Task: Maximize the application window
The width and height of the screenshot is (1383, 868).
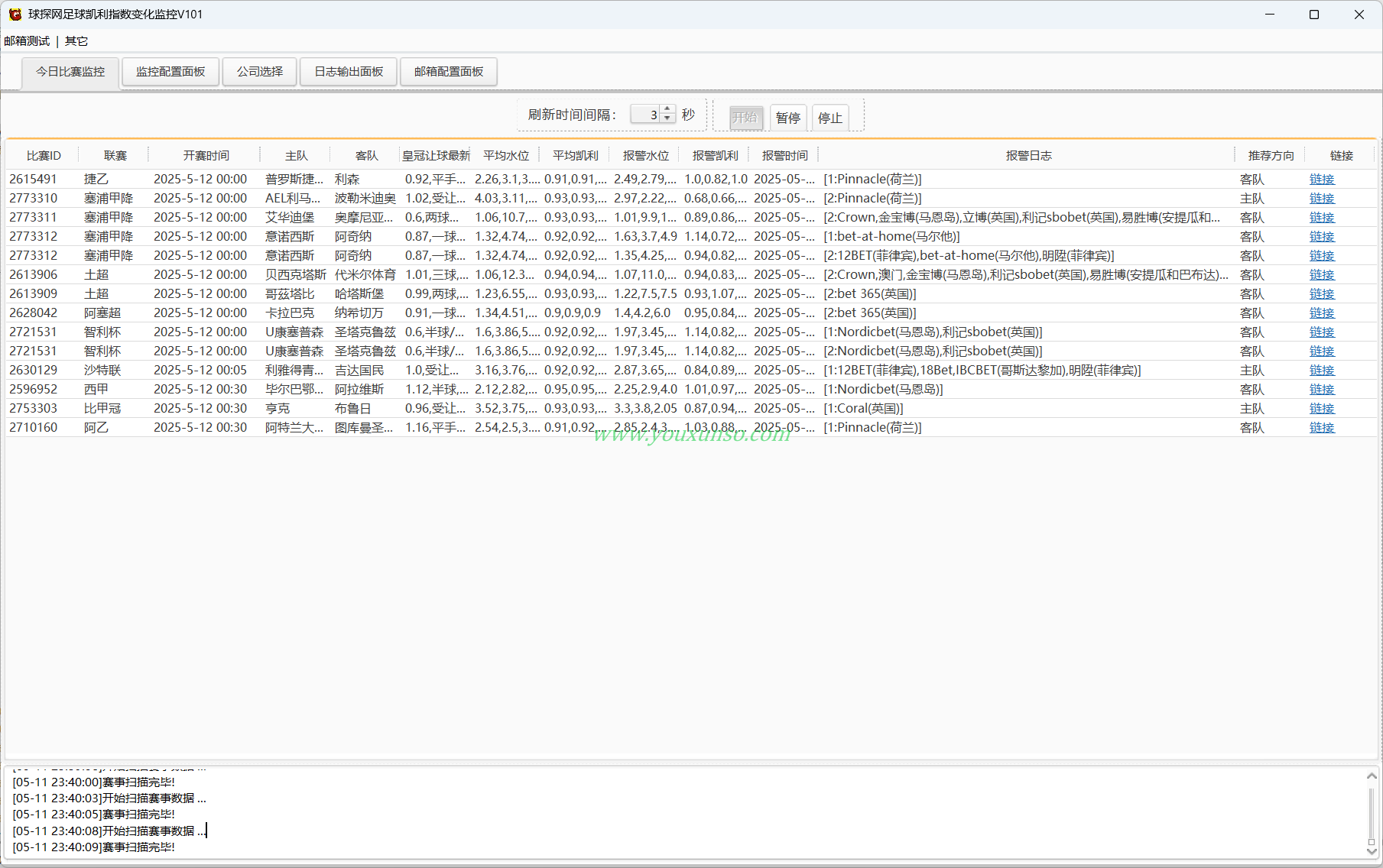Action: [x=1314, y=15]
